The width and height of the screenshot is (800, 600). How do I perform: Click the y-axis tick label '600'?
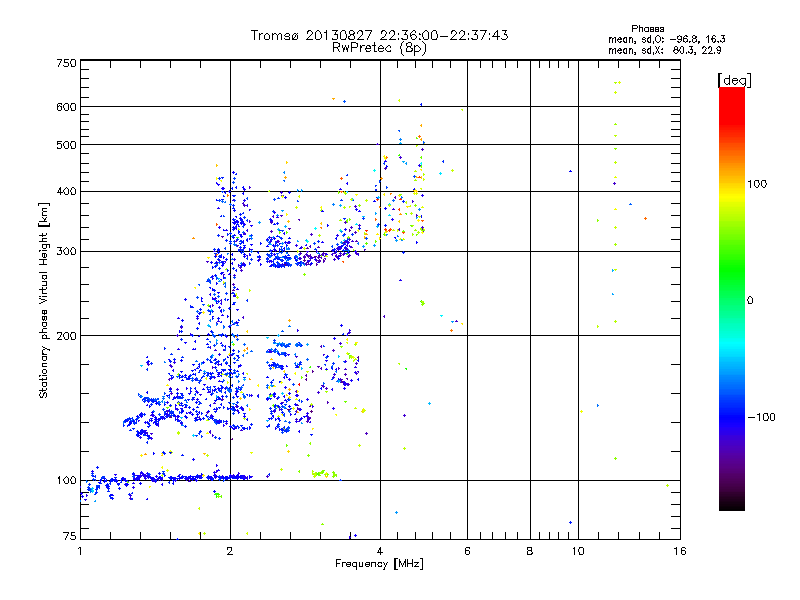click(x=67, y=107)
